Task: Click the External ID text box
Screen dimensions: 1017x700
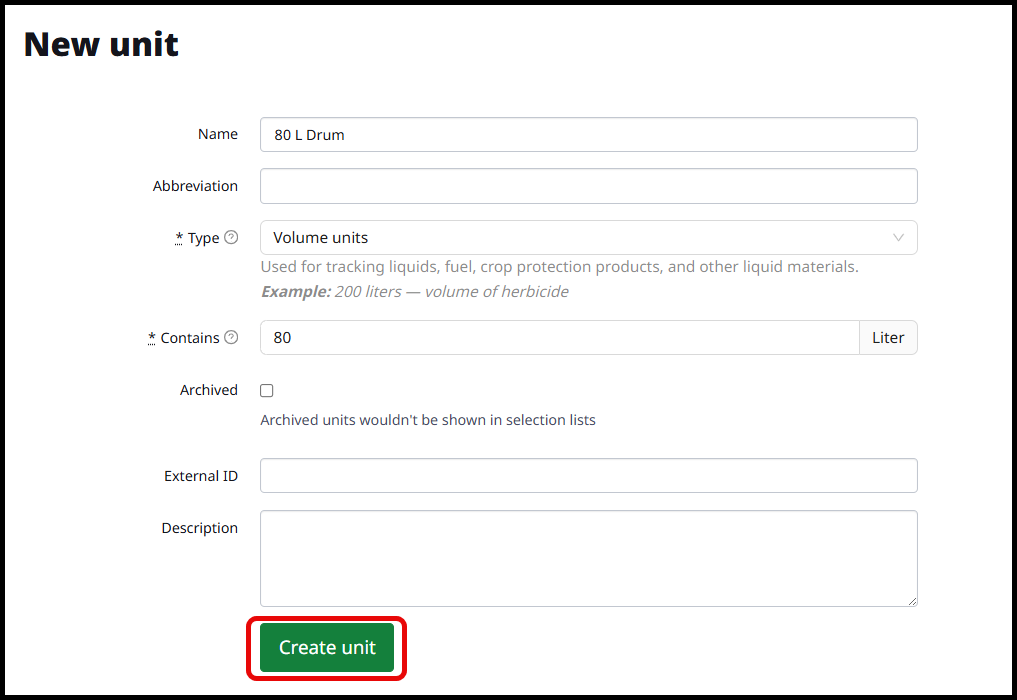Action: pyautogui.click(x=588, y=476)
